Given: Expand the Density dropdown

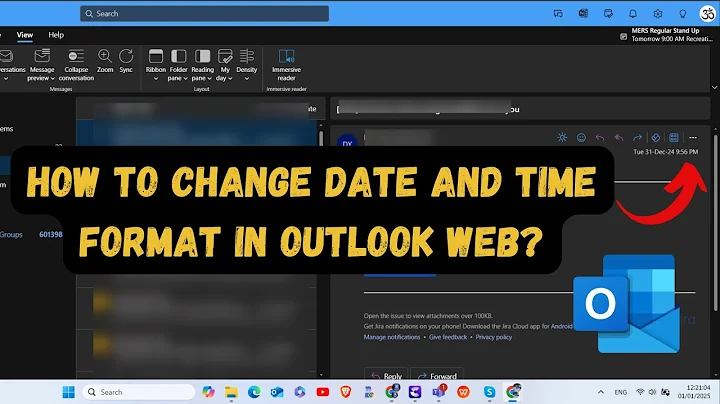Looking at the screenshot, I should pyautogui.click(x=247, y=65).
